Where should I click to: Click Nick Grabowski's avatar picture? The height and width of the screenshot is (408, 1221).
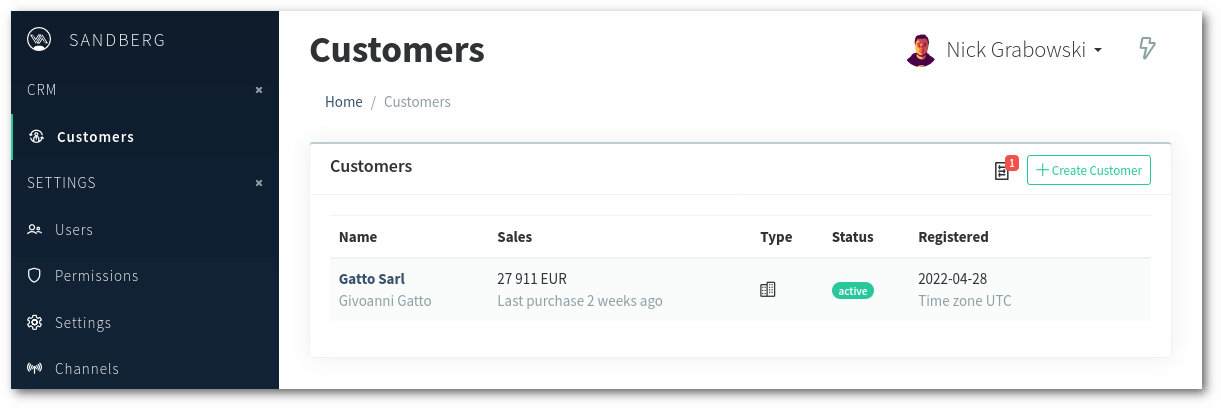coord(920,50)
